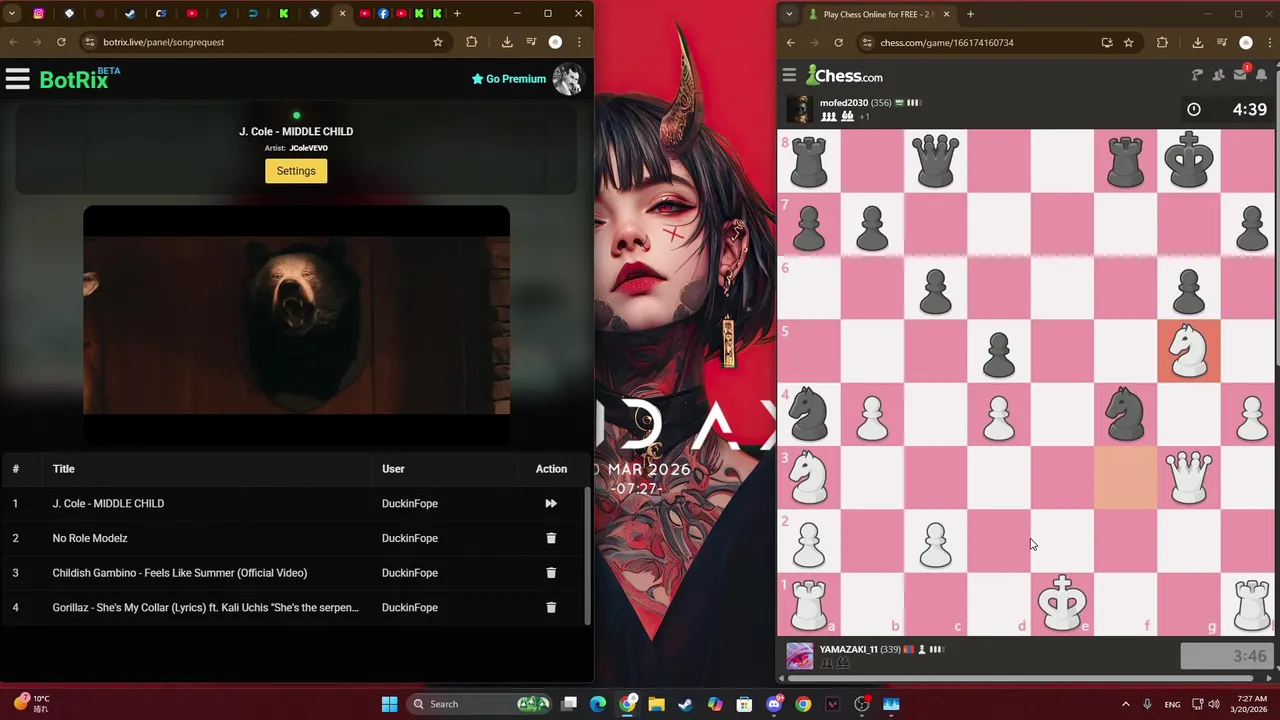The height and width of the screenshot is (720, 1280).
Task: Show hidden system tray icons
Action: [x=1125, y=704]
